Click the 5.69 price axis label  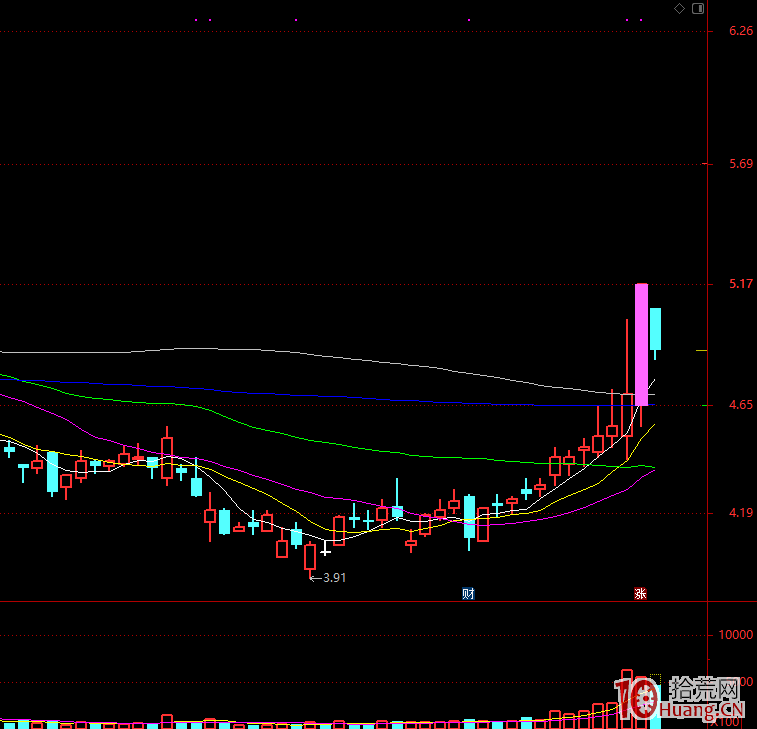tap(741, 164)
